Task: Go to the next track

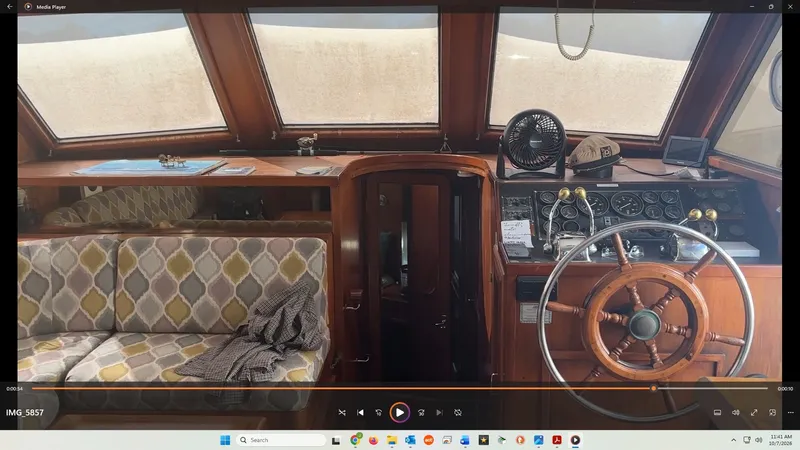Action: pos(439,412)
